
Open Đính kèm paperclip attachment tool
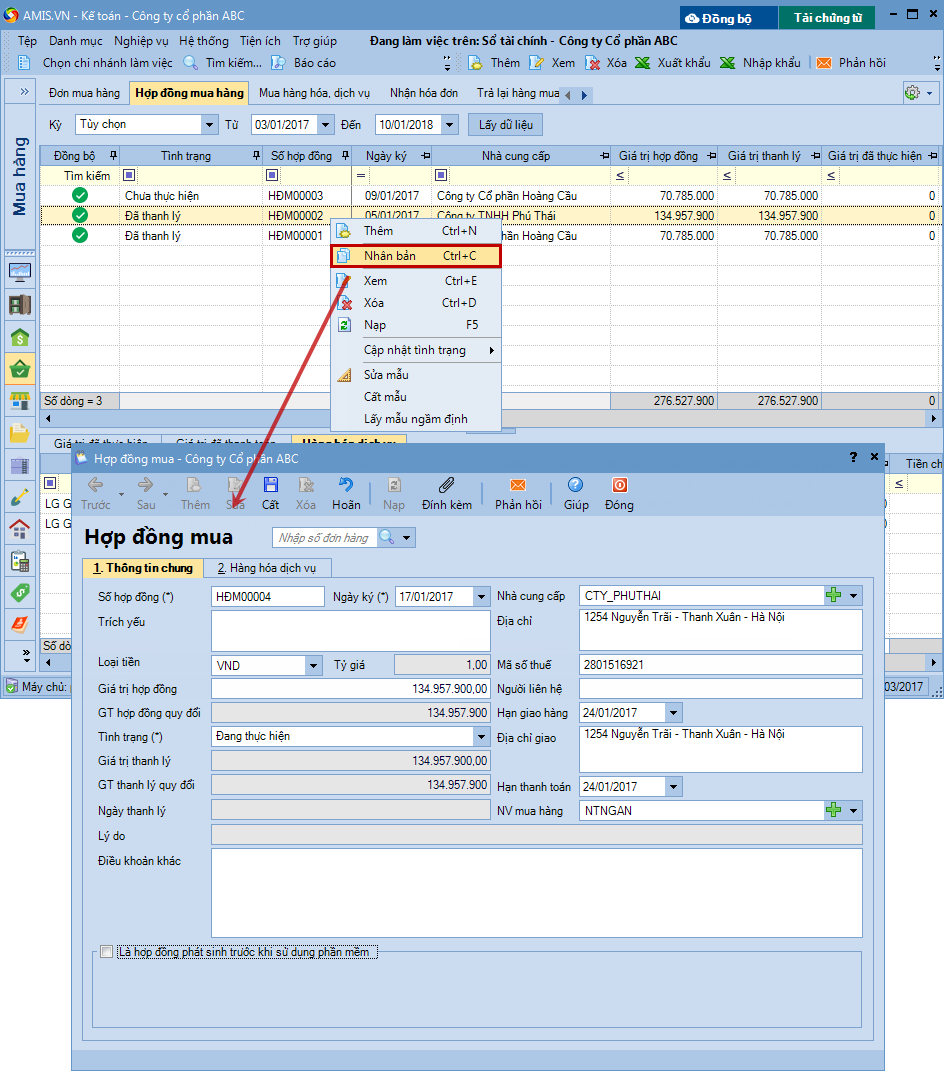click(x=446, y=485)
